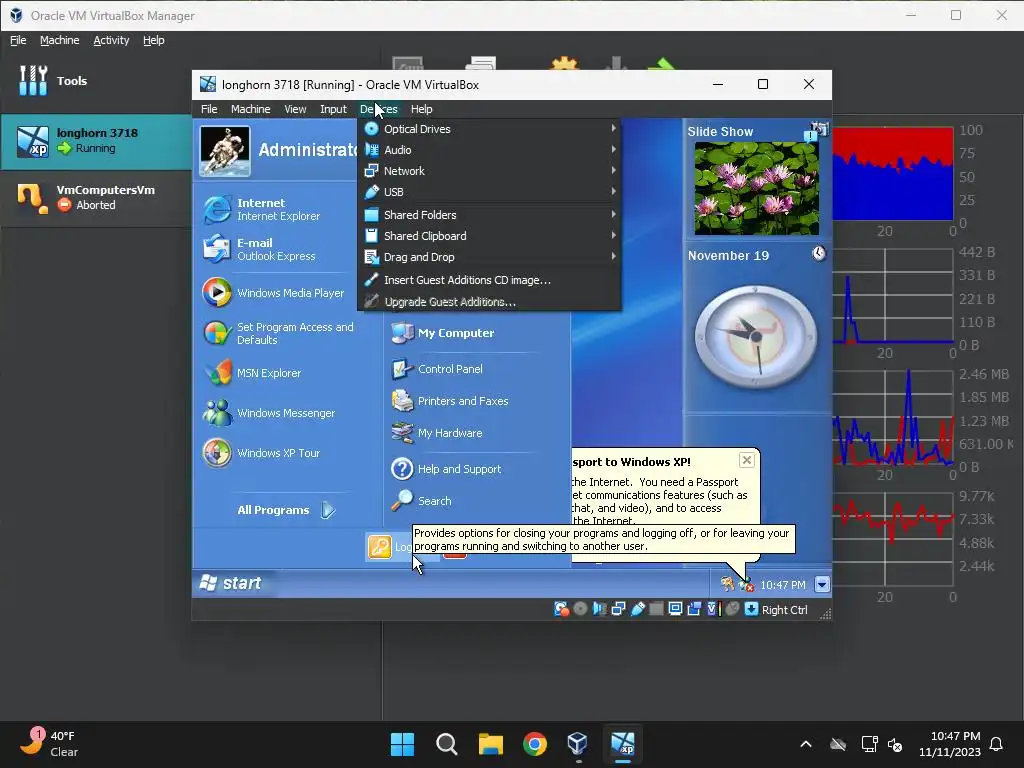This screenshot has width=1024, height=768.
Task: Click VirtualBox Manager cube taskbar icon
Action: pyautogui.click(x=579, y=744)
